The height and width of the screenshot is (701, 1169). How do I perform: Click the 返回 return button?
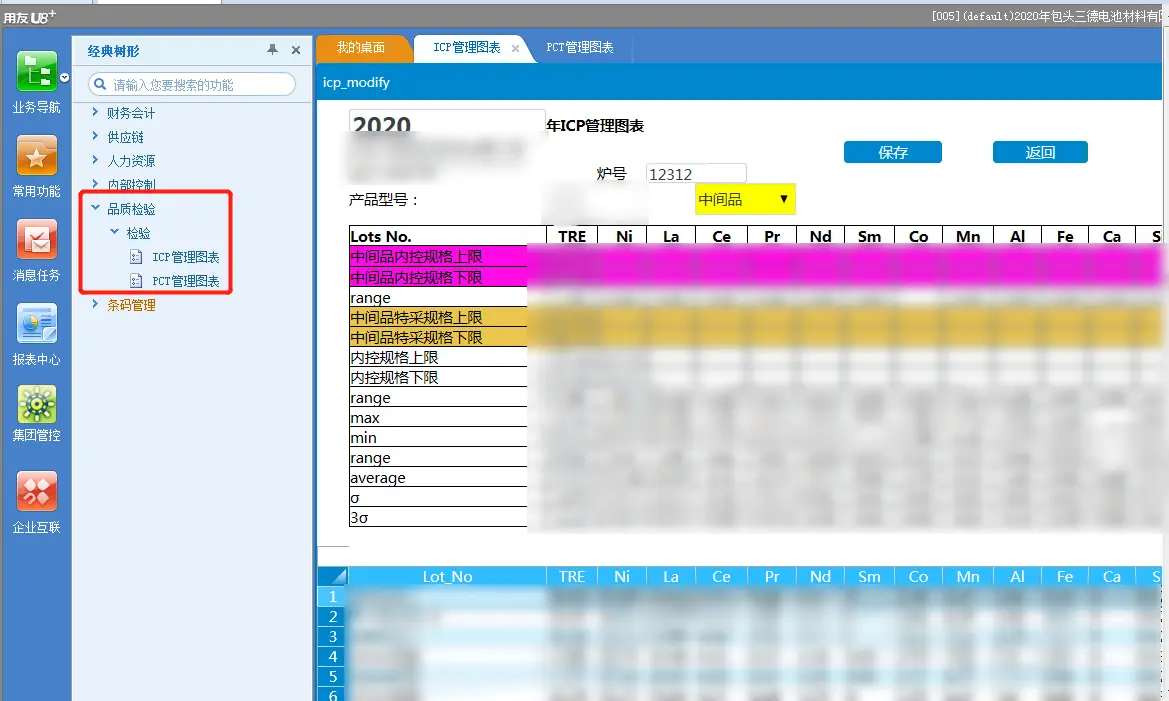tap(1040, 153)
